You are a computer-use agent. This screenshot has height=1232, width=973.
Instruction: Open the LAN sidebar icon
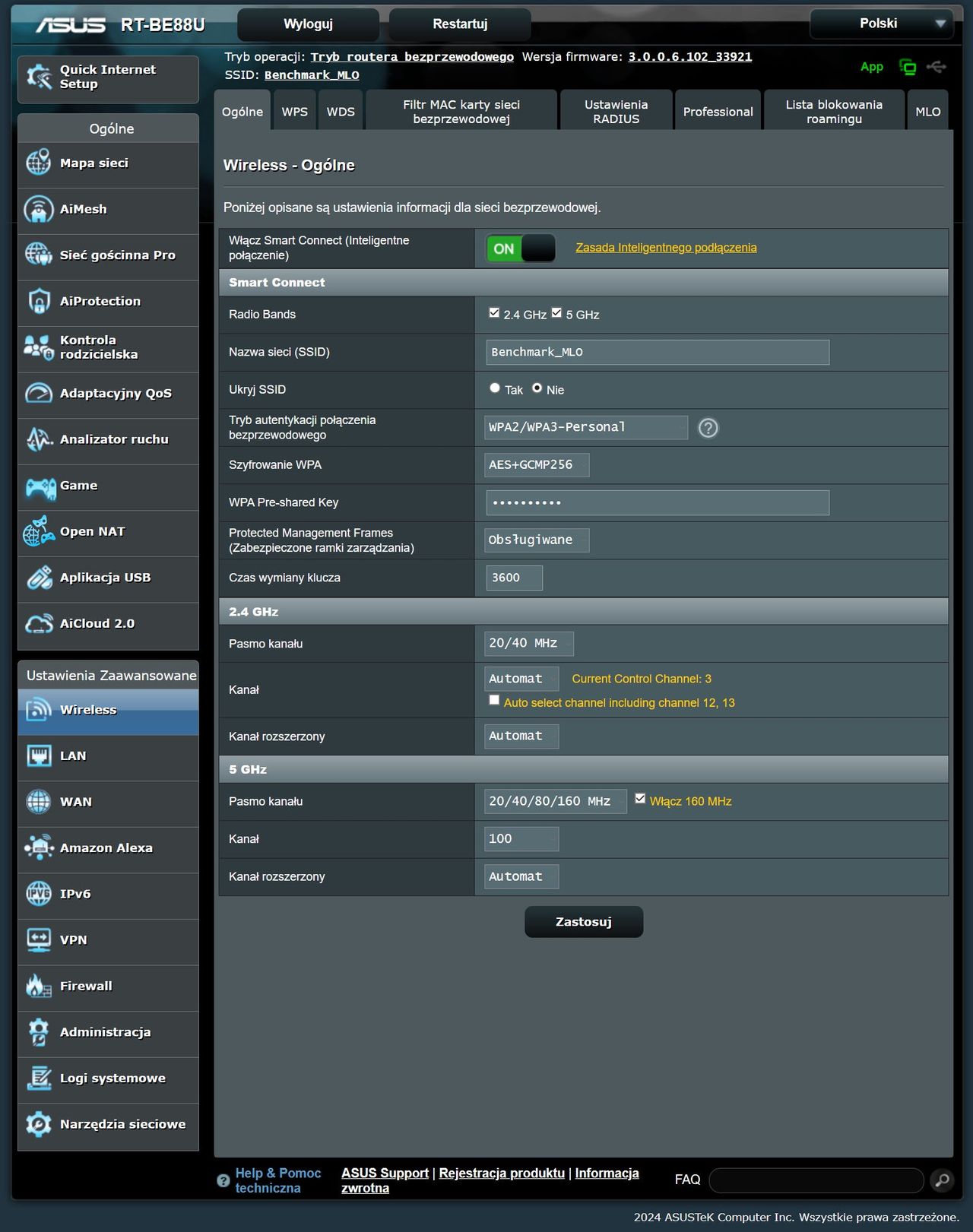point(38,755)
